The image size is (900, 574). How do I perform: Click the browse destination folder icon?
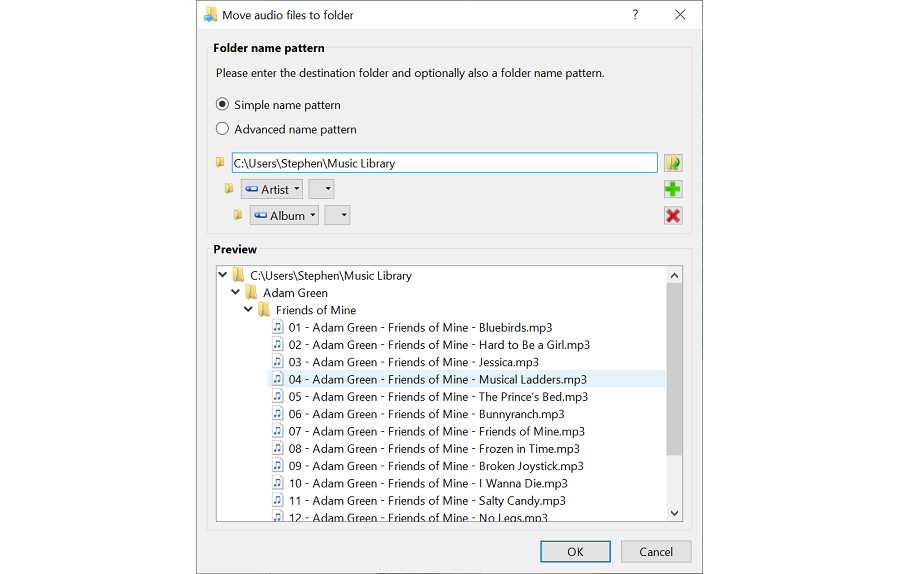click(673, 163)
